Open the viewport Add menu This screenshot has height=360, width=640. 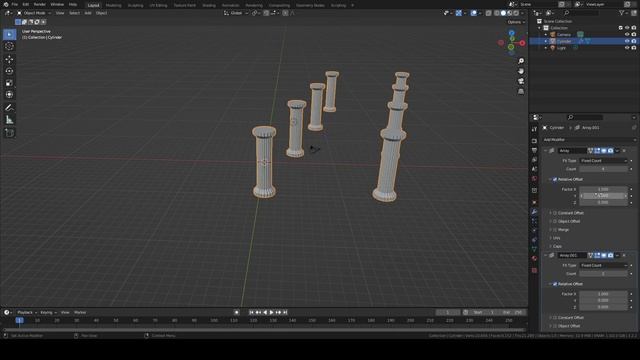pyautogui.click(x=88, y=13)
